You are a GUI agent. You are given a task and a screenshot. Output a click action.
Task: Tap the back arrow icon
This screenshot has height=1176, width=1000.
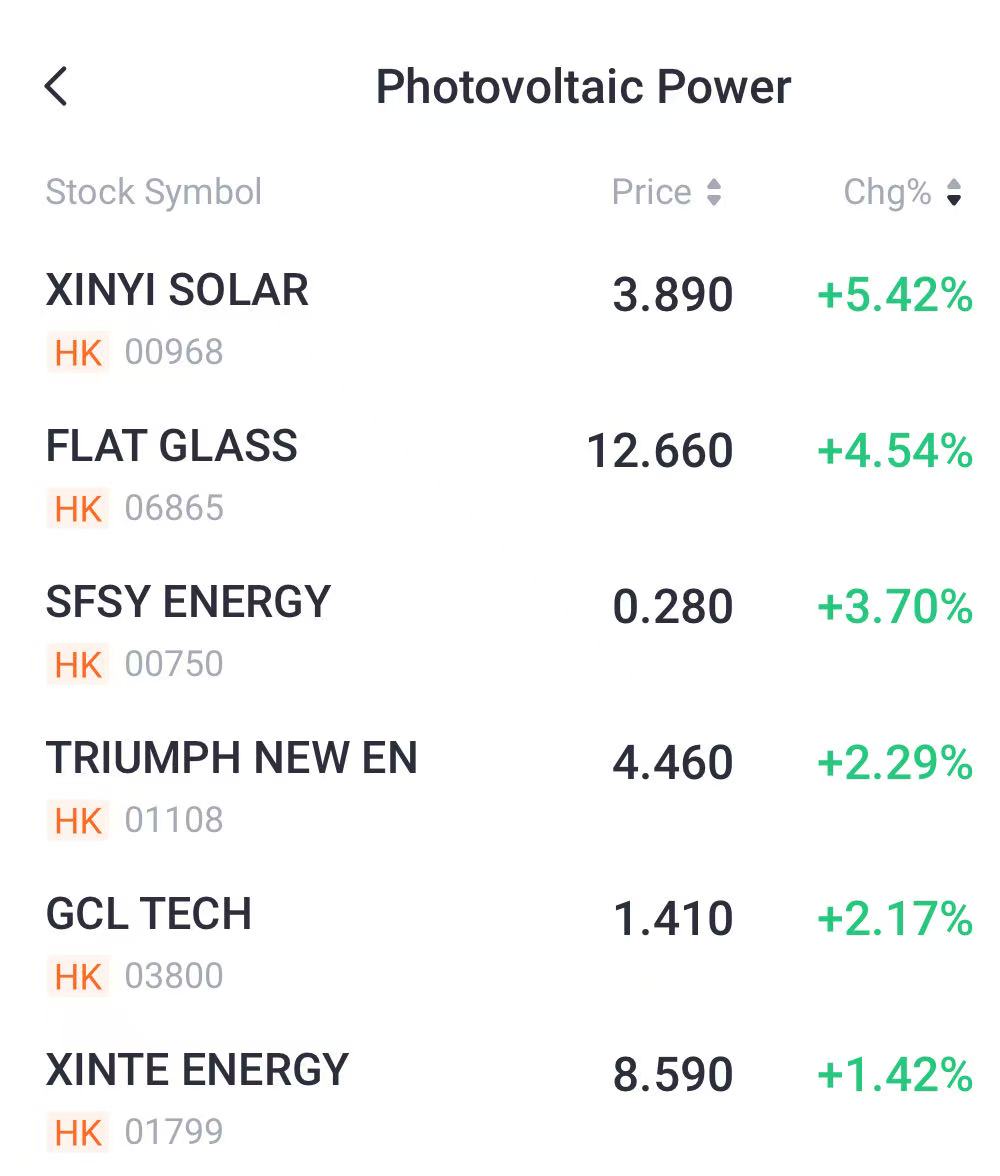pos(57,87)
